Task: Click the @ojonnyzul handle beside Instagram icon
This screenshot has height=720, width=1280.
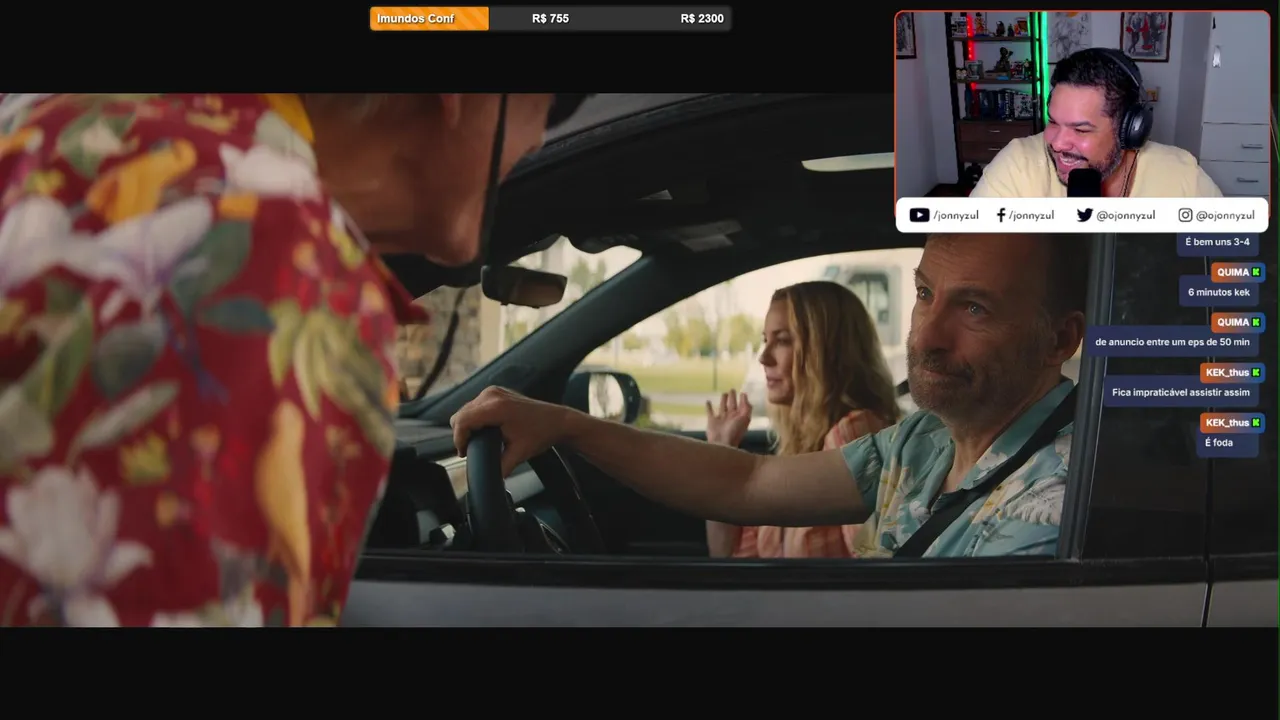Action: click(1225, 215)
